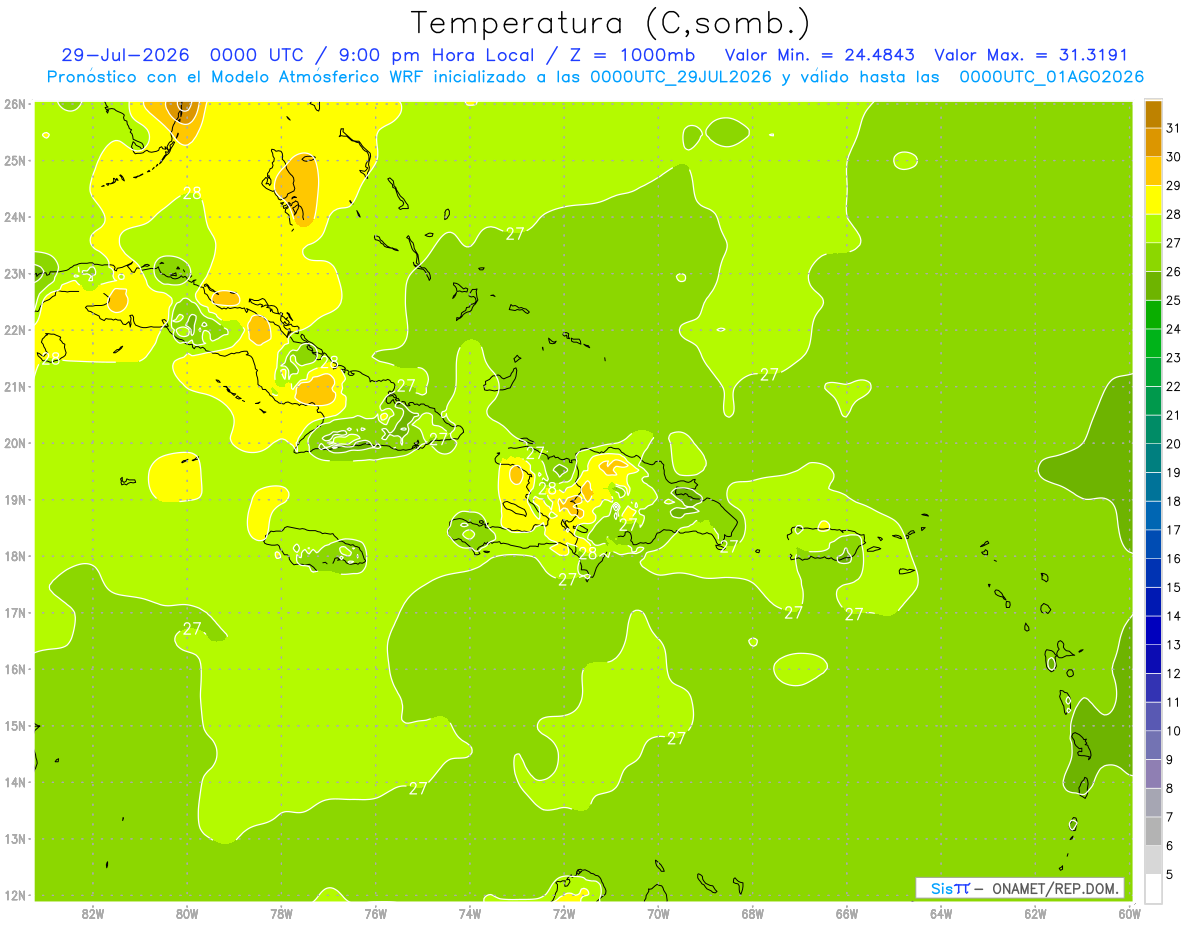Click the legend value label "17"

coord(1173,529)
